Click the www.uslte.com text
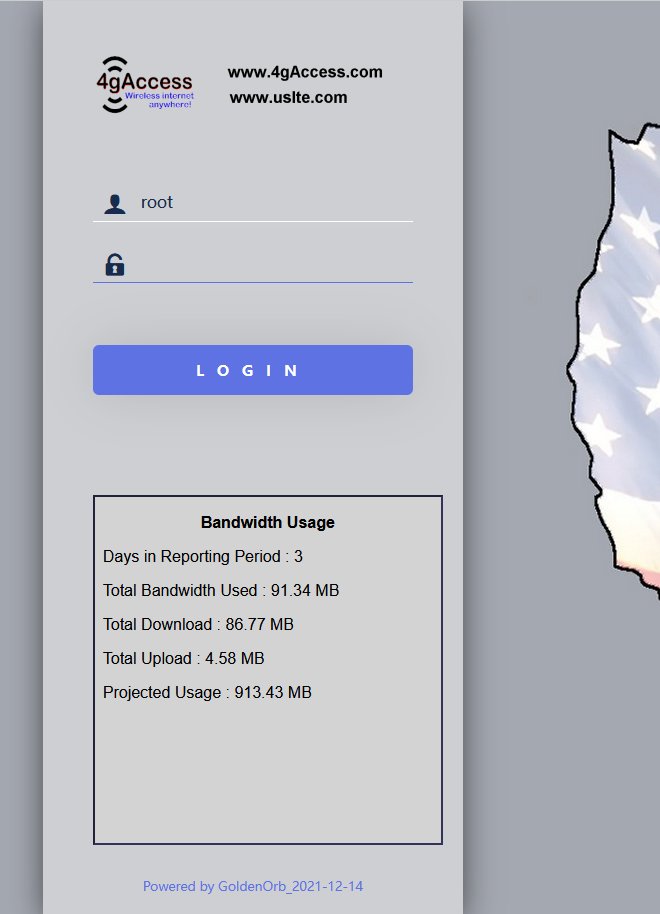 (x=289, y=97)
